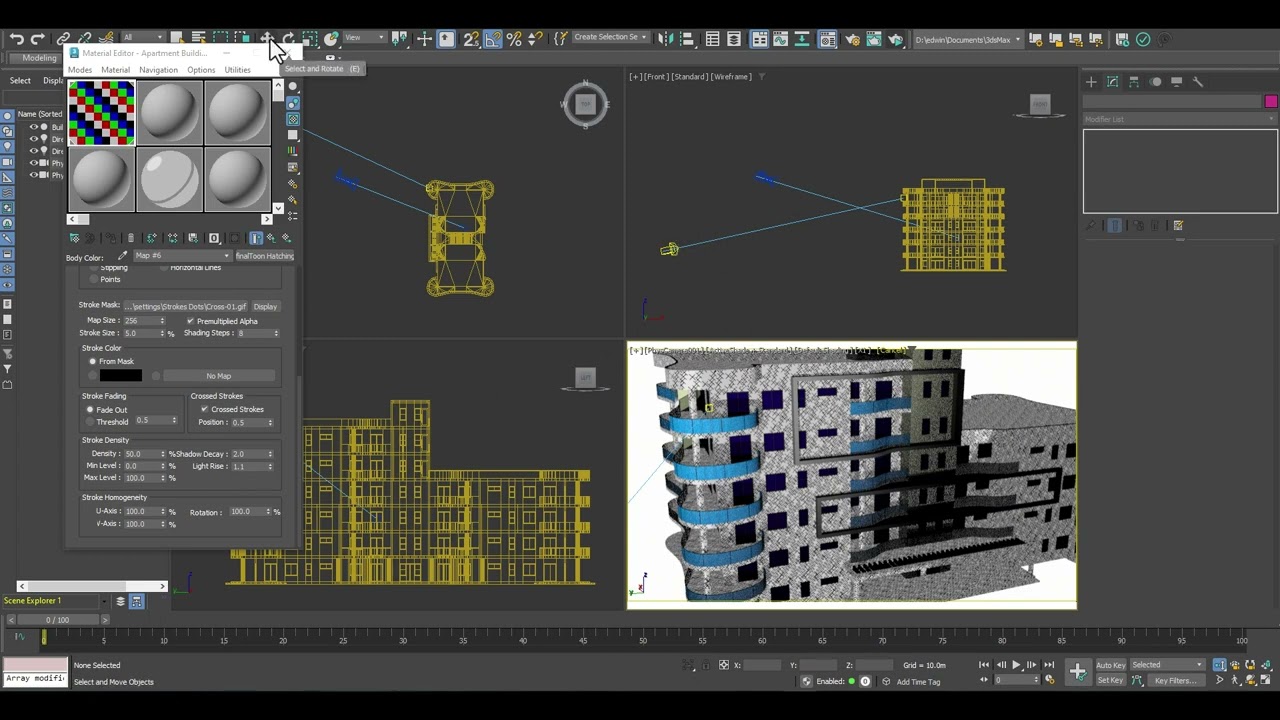
Task: Click the finalToon Hatching type button
Action: coord(264,256)
